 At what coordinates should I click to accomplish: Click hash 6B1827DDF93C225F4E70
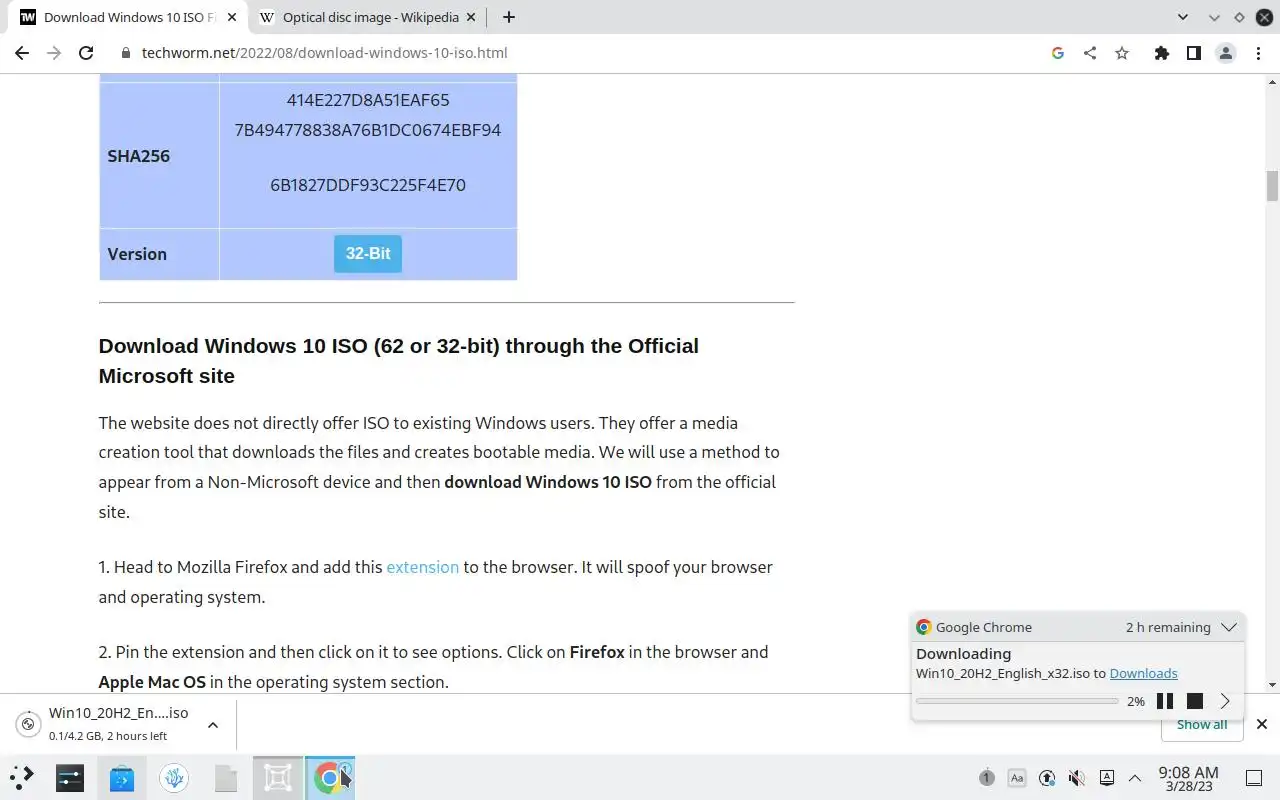(x=368, y=185)
